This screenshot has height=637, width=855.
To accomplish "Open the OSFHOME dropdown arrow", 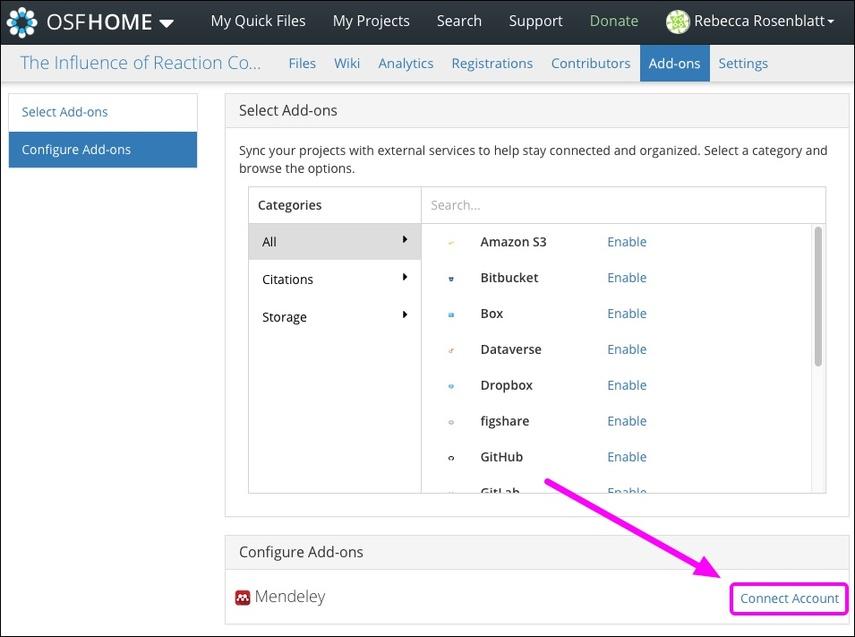I will 166,23.
